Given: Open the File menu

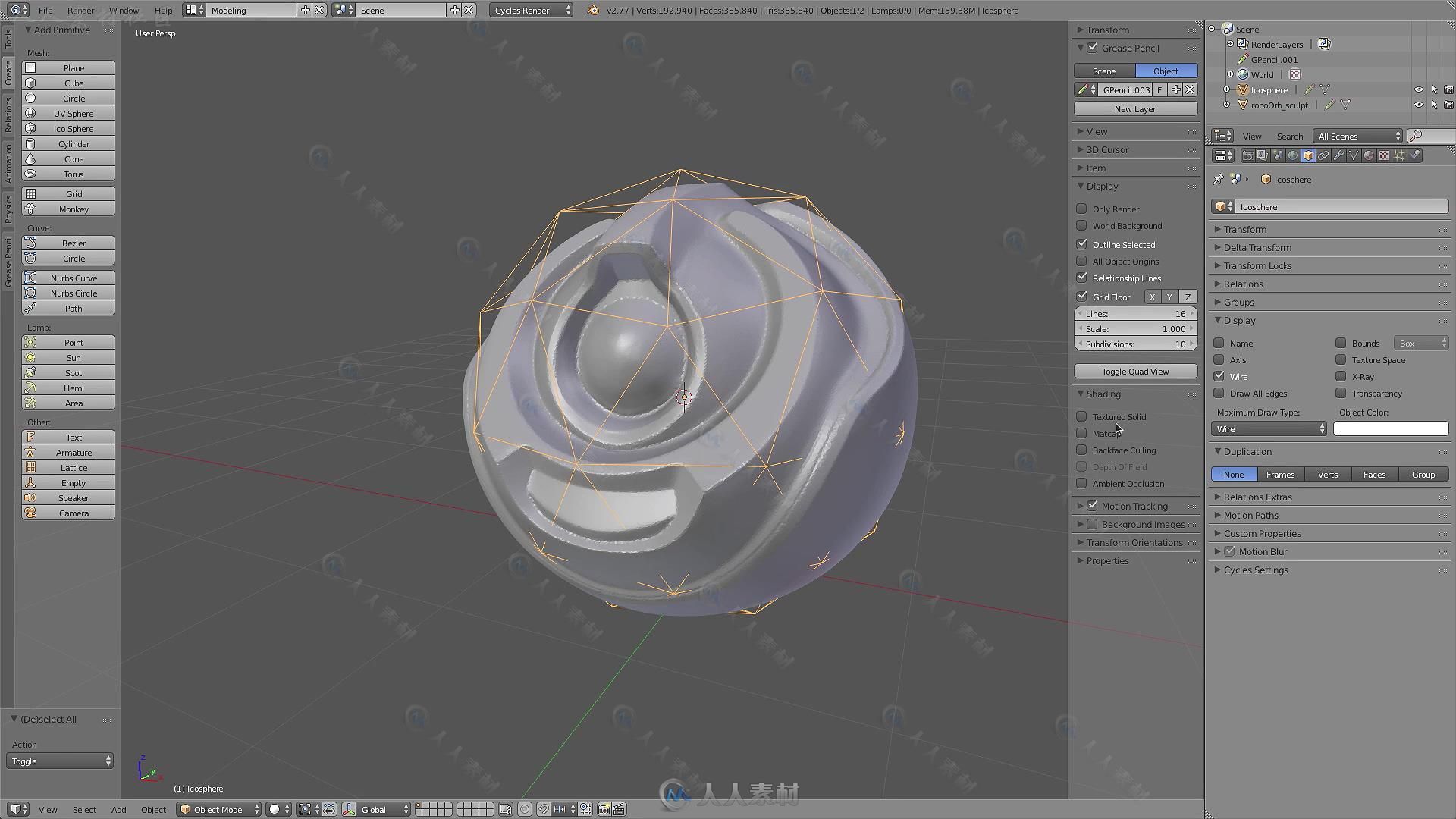Looking at the screenshot, I should [x=45, y=11].
